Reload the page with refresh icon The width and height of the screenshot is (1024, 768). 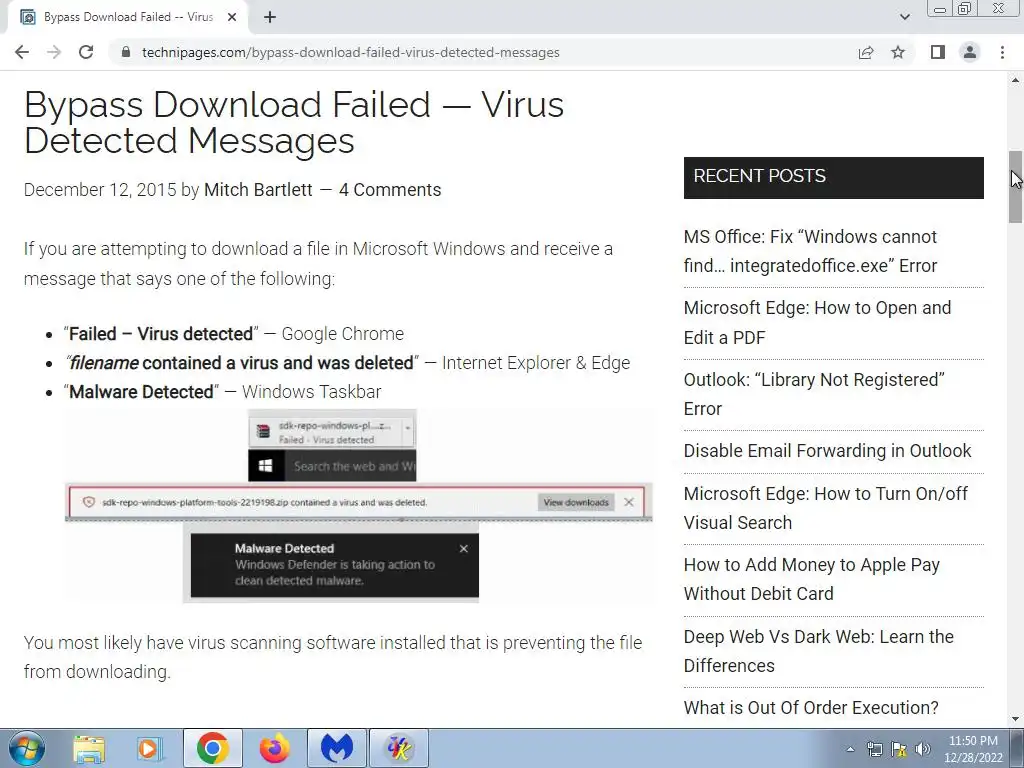[86, 52]
